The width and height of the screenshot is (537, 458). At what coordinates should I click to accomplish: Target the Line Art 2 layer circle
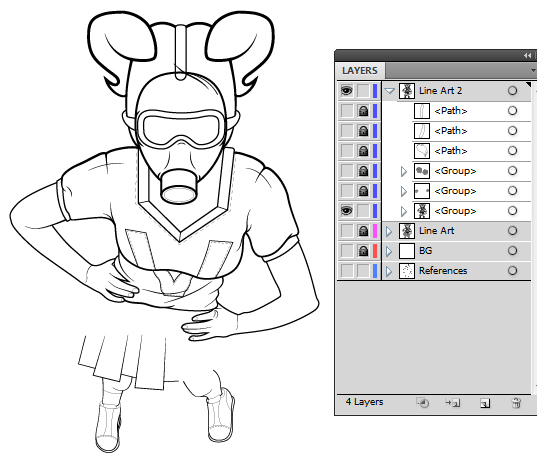pos(512,91)
